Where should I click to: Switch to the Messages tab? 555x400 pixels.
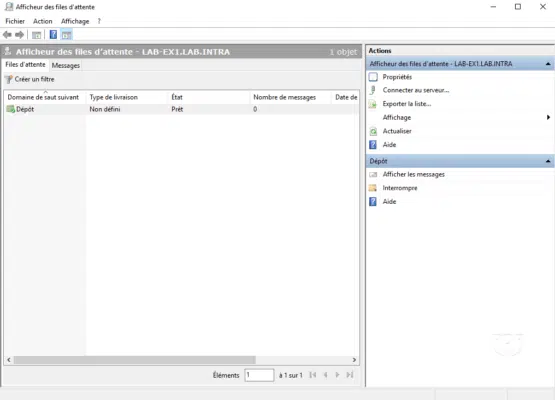click(65, 65)
